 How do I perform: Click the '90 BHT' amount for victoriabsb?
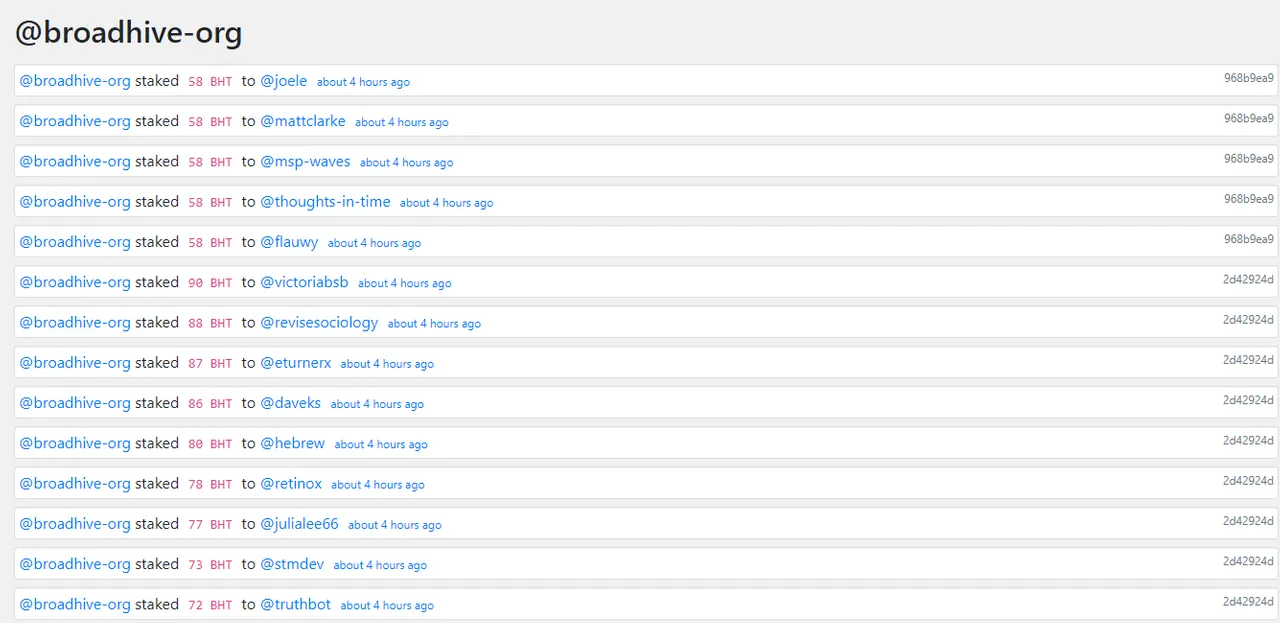pos(210,283)
